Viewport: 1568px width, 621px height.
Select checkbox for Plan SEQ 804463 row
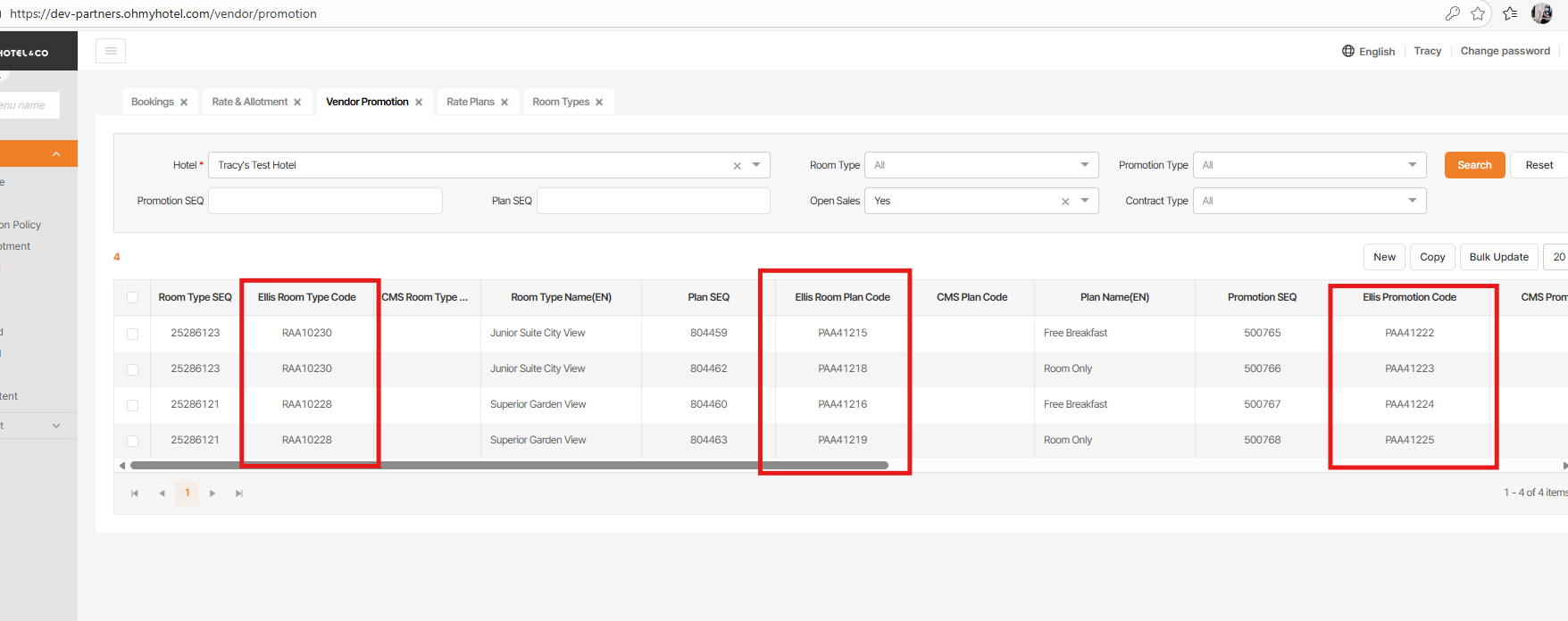[x=133, y=441]
